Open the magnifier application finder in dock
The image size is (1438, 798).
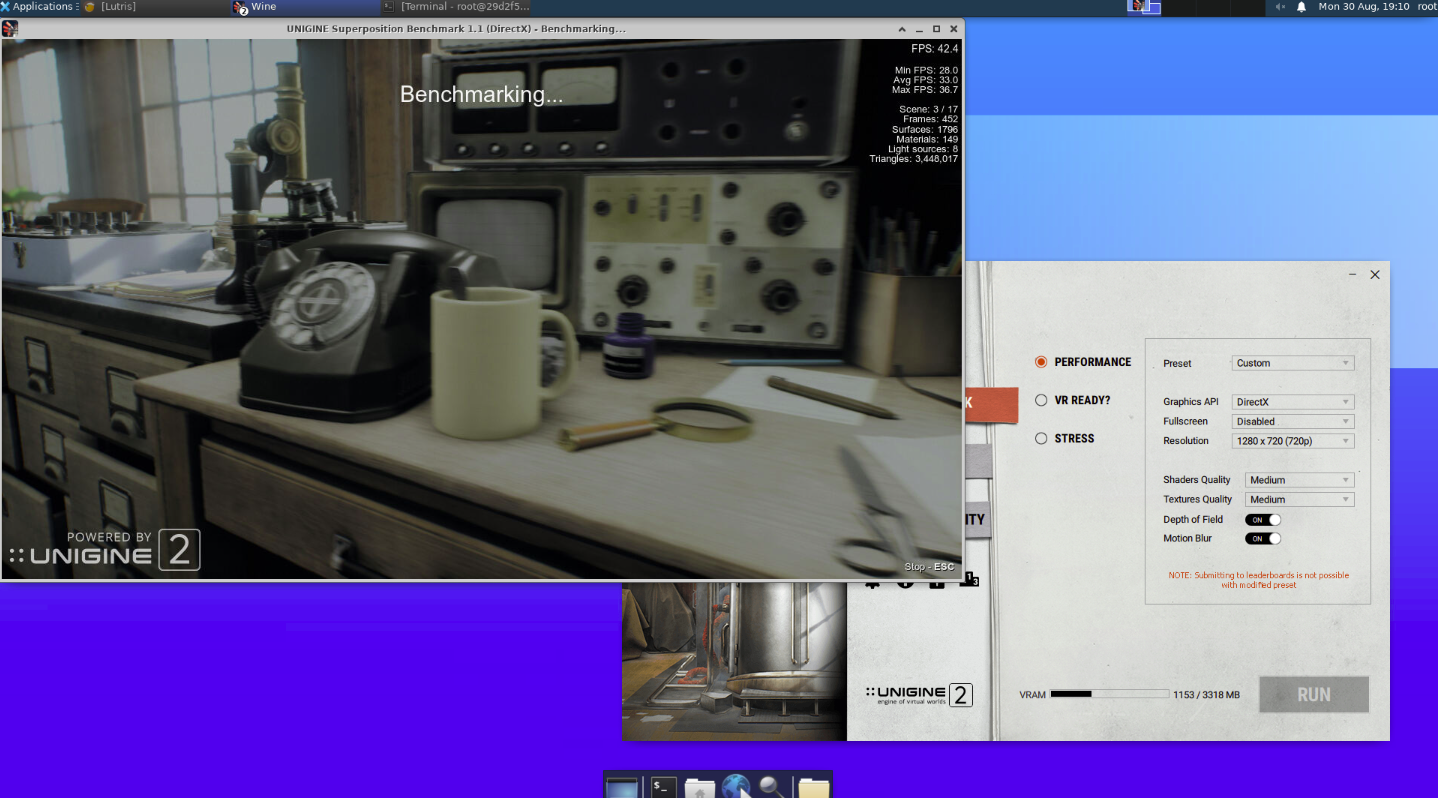coord(773,787)
